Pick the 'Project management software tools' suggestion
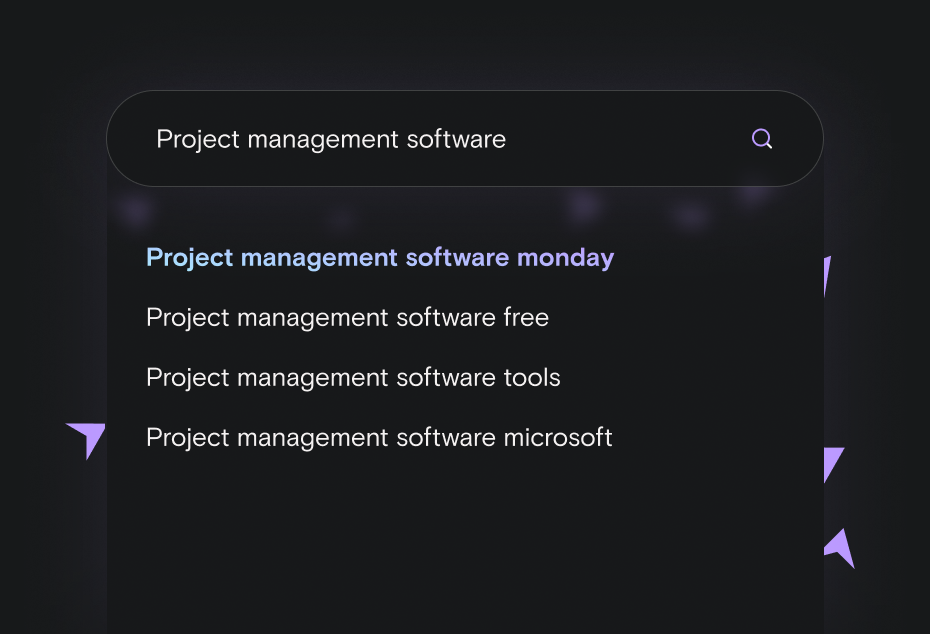 pos(353,378)
